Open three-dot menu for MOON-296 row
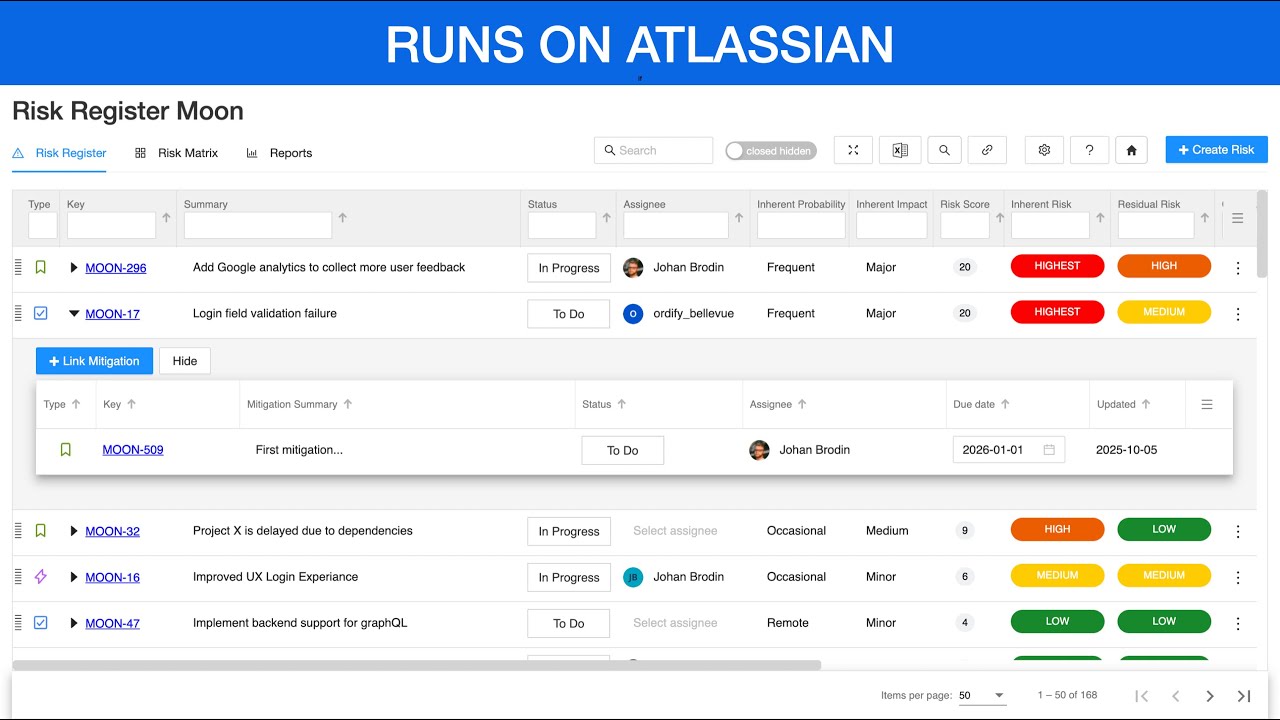This screenshot has height=720, width=1280. click(1238, 268)
